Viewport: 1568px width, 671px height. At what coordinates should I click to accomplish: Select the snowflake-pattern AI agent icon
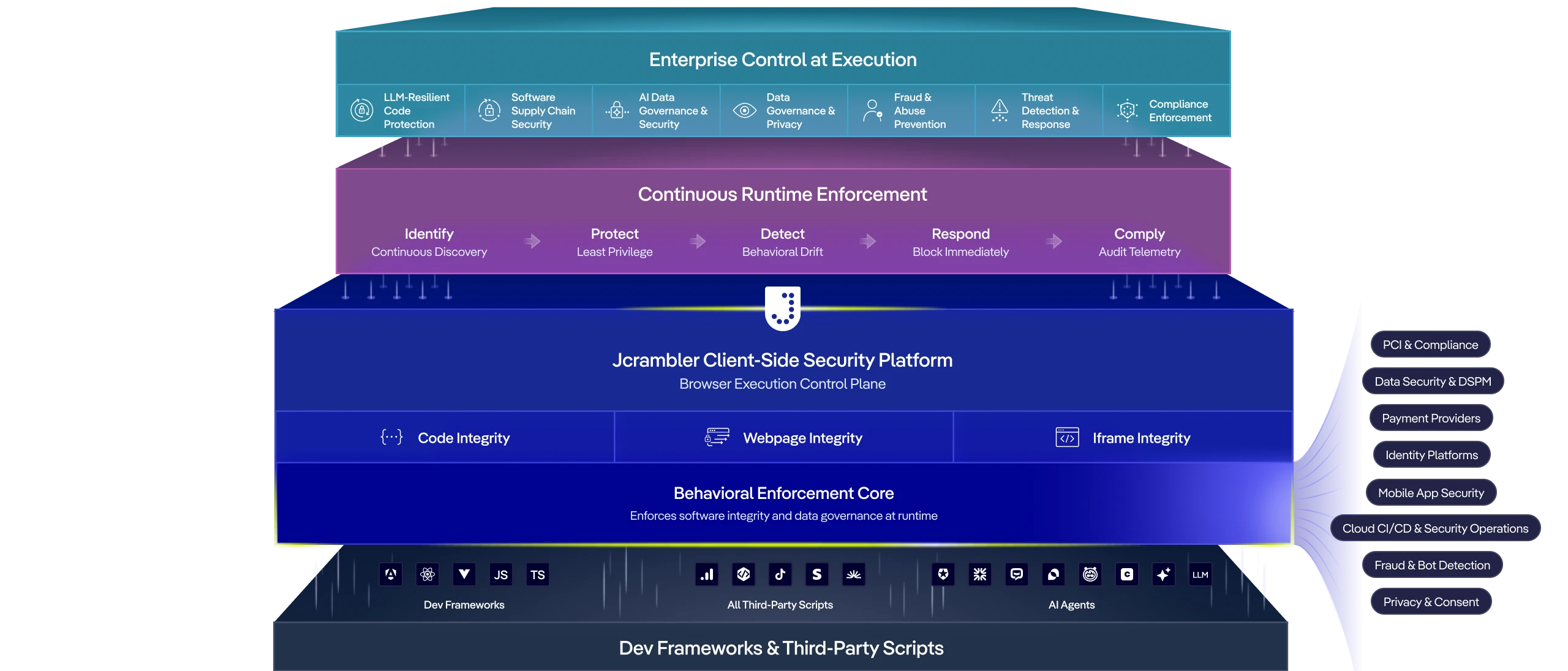980,574
